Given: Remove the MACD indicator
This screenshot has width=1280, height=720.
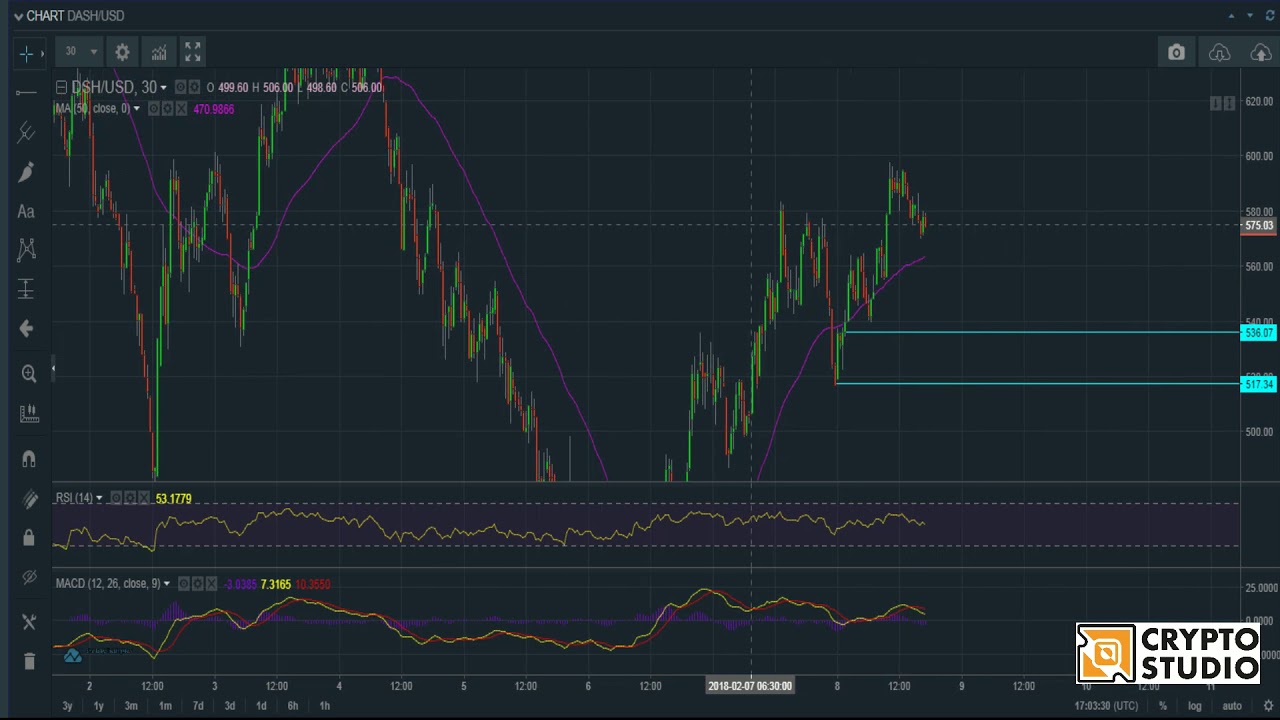Looking at the screenshot, I should coord(212,583).
